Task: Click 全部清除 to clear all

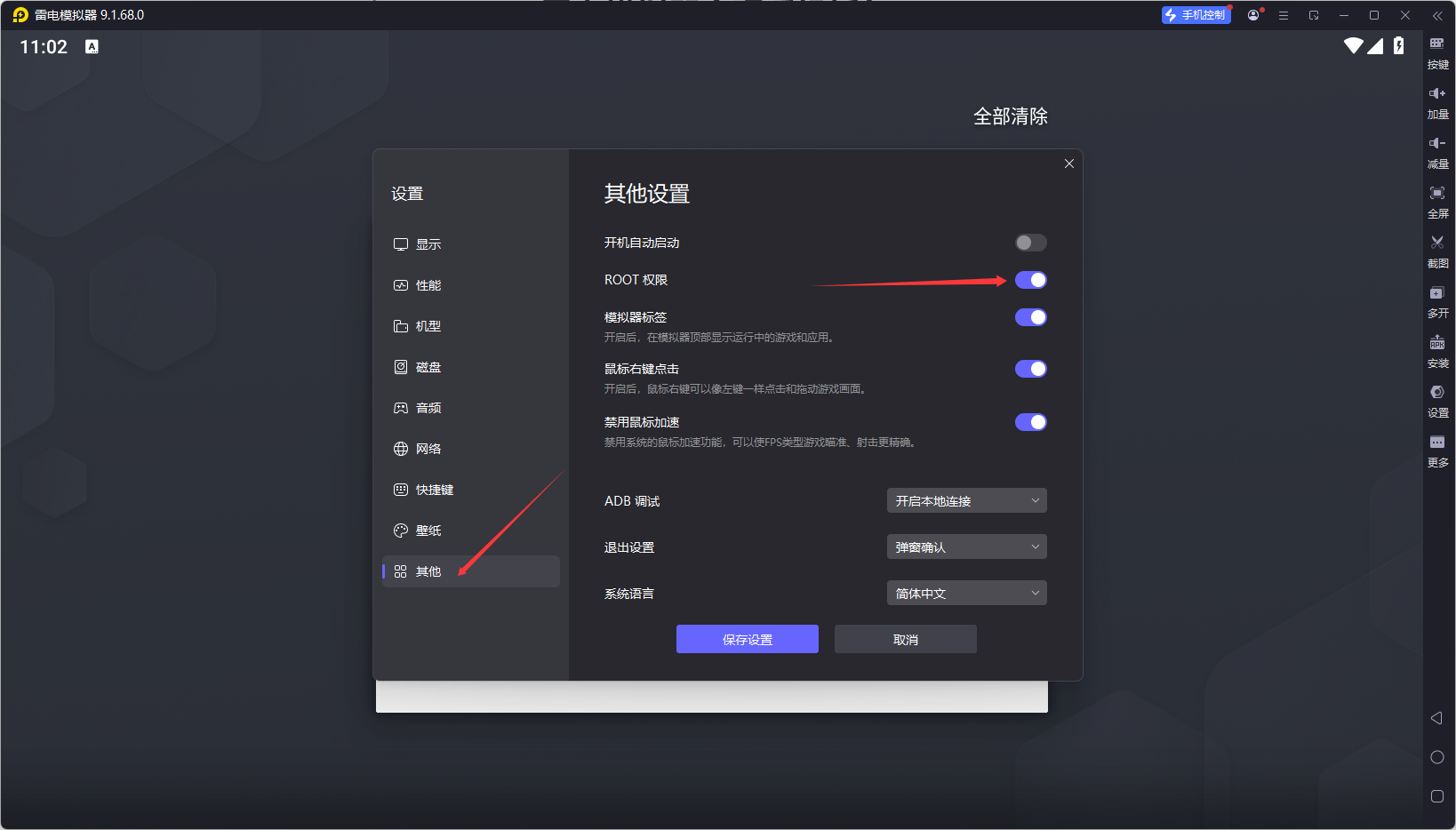Action: pos(1011,116)
